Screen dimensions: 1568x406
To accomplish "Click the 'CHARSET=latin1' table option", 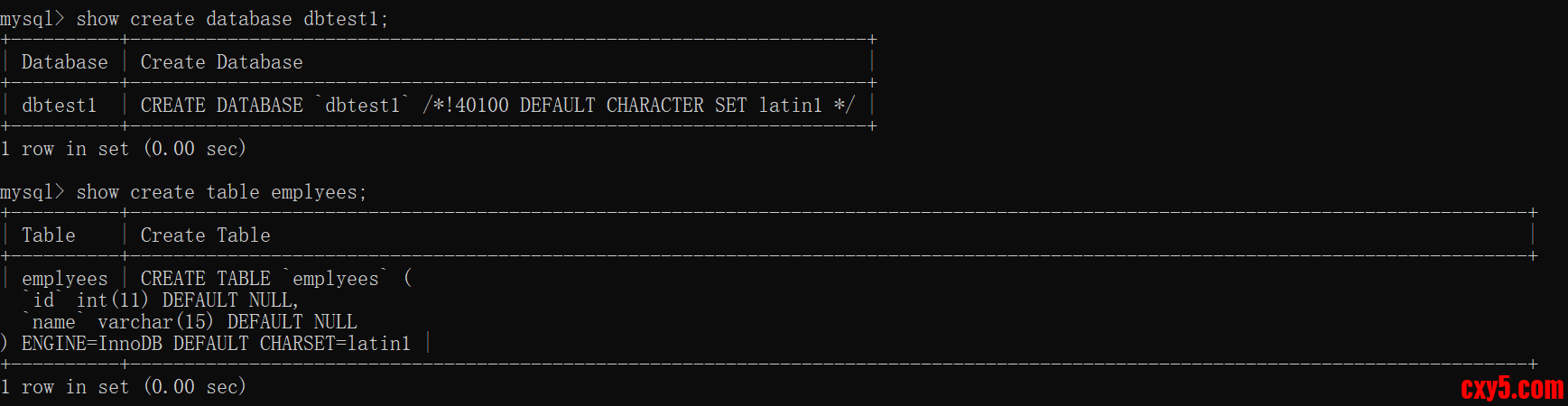I will coord(335,344).
